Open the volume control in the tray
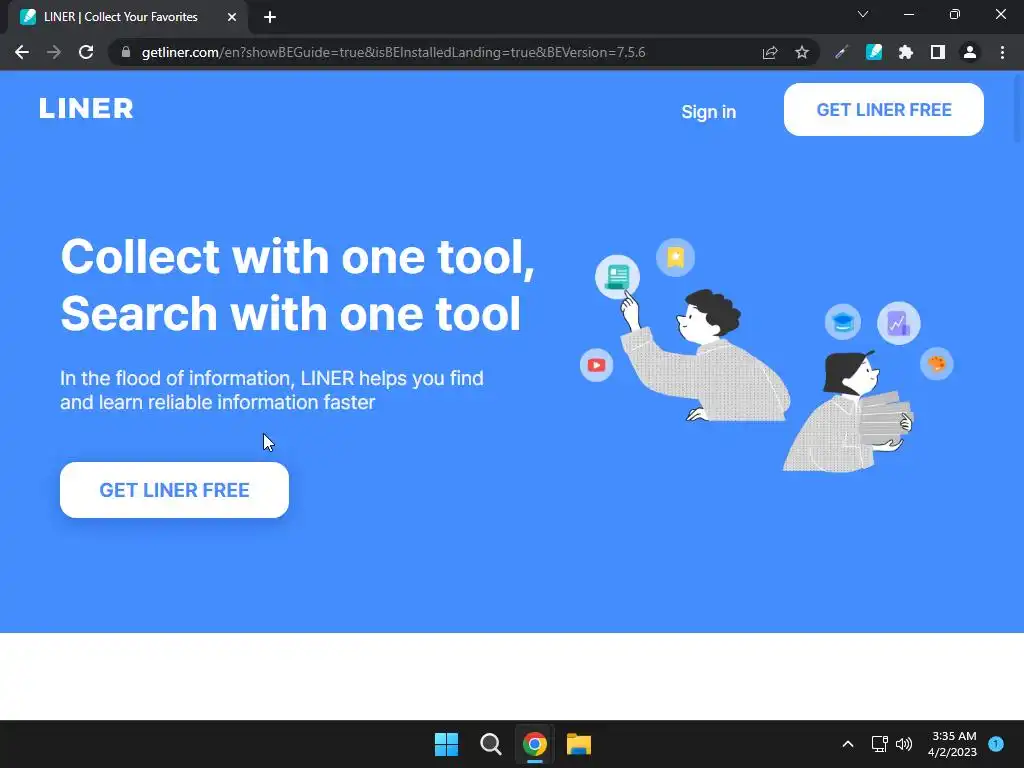 pos(904,744)
